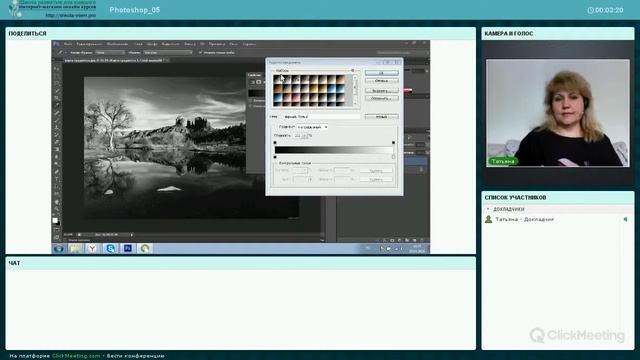Open the Изображение menu
Viewport: 640px width, 360px height.
(118, 44)
